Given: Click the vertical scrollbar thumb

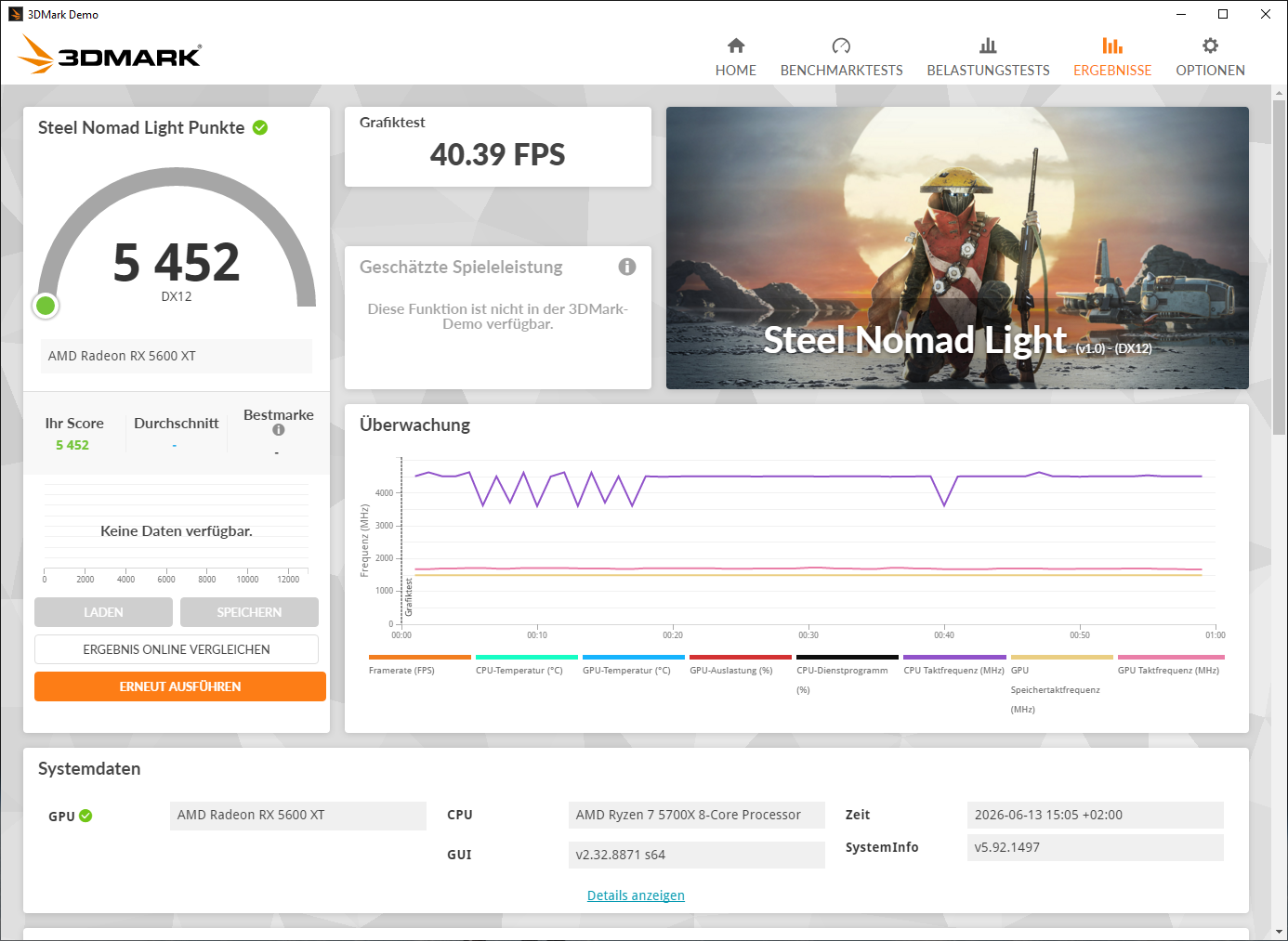Looking at the screenshot, I should coord(1280,266).
